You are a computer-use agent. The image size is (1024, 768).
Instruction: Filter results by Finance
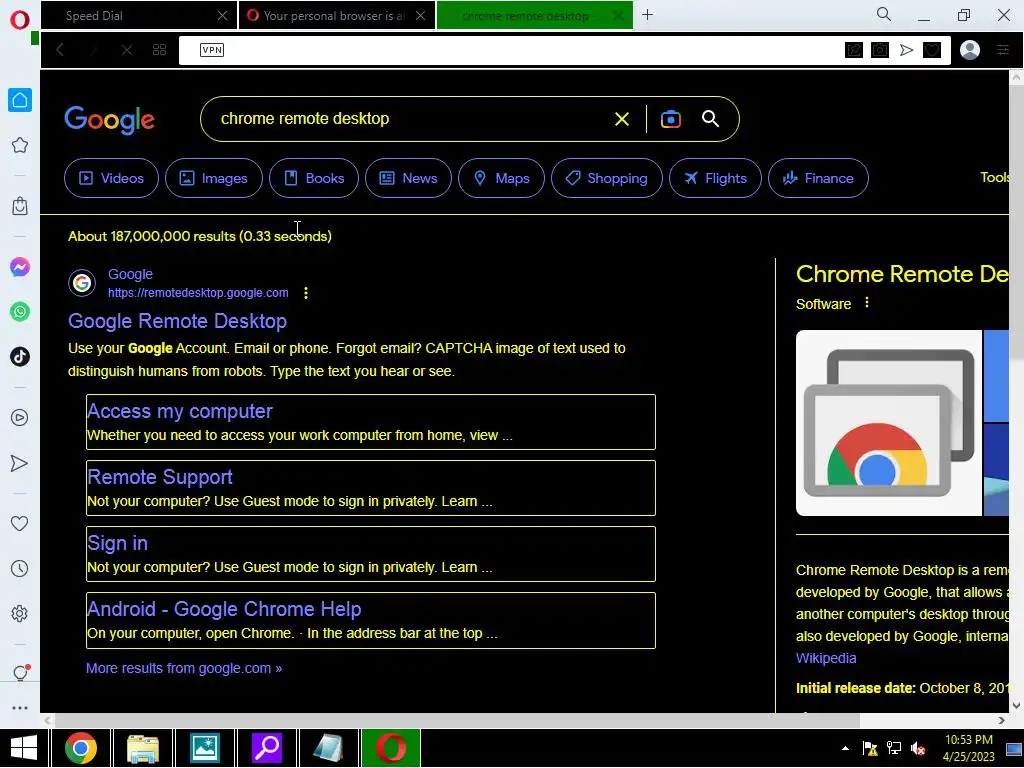click(818, 178)
